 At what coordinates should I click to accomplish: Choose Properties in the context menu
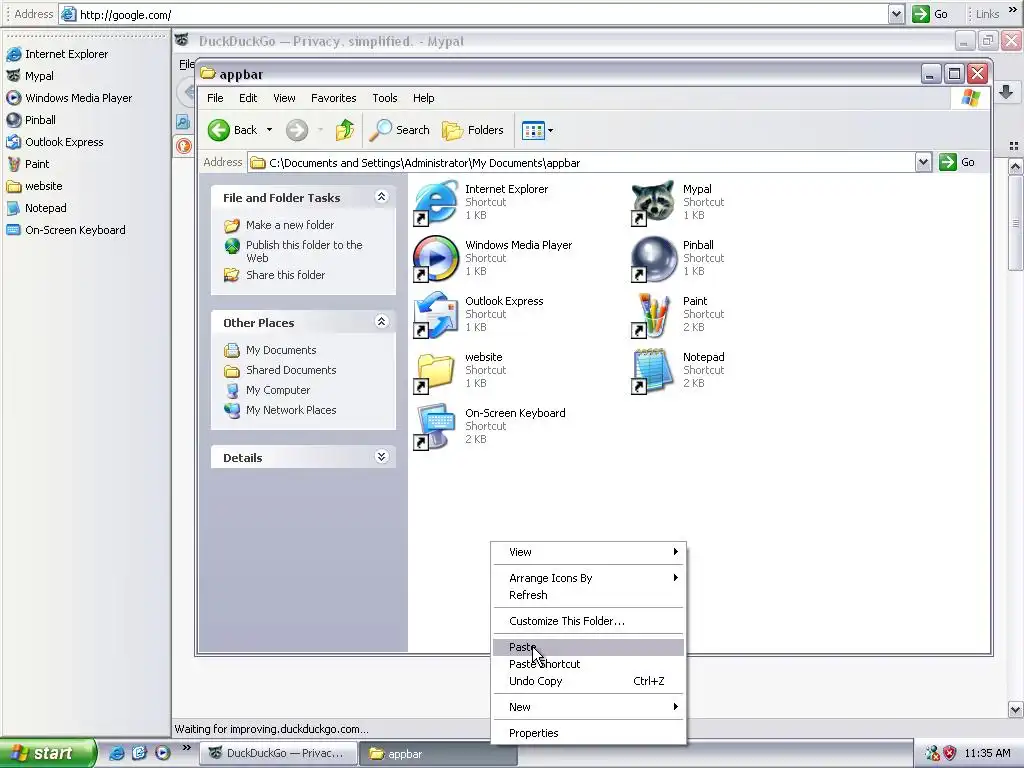click(589, 733)
